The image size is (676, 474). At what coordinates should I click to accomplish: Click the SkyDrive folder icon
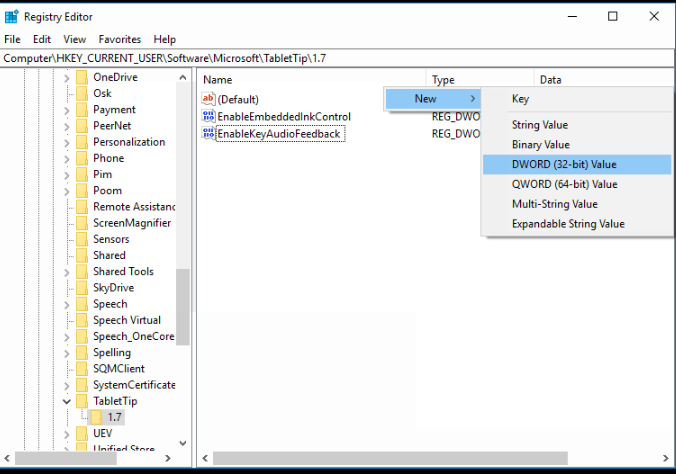click(x=81, y=288)
